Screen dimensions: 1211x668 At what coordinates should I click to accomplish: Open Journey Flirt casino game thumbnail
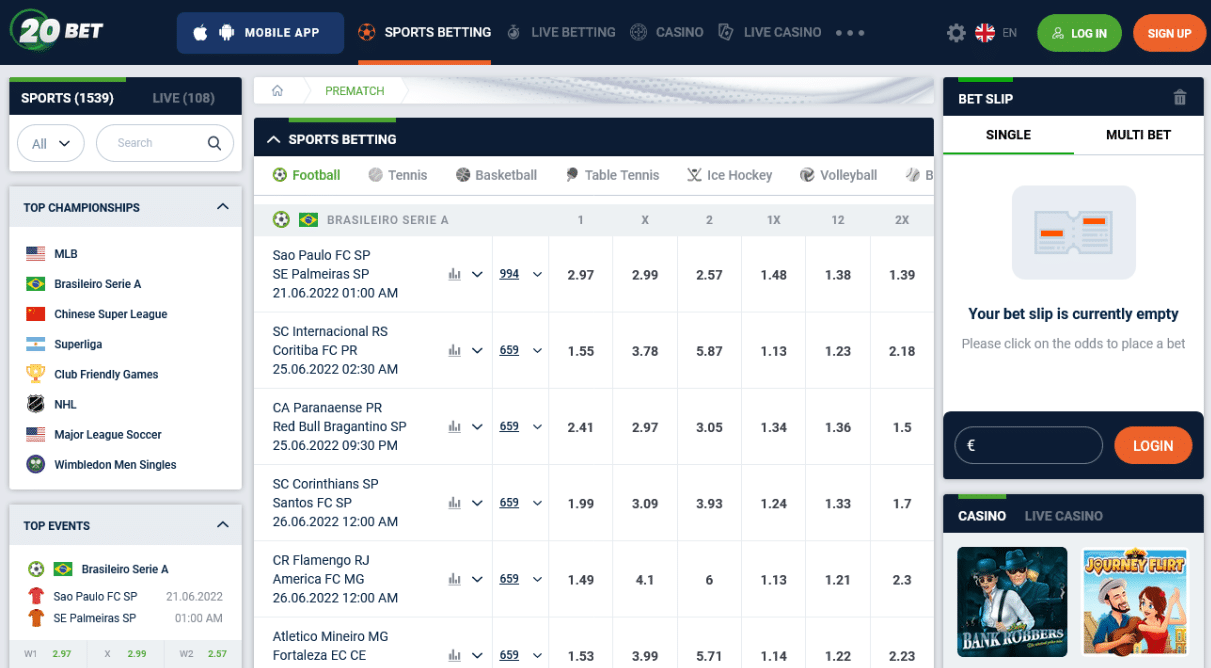[1134, 602]
